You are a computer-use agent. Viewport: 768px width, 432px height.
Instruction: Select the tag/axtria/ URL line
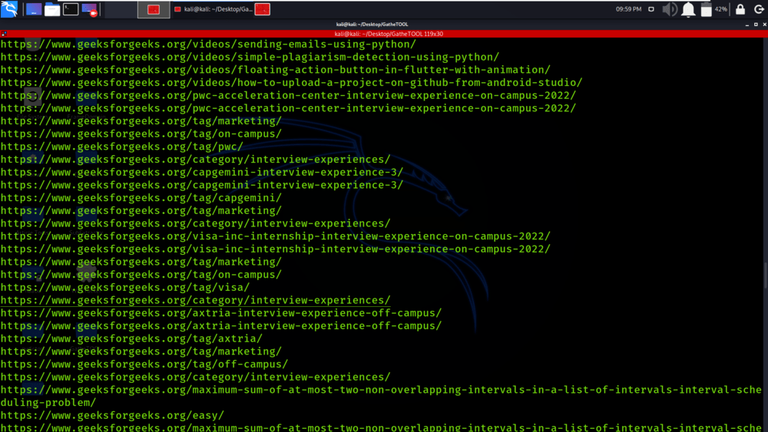pos(131,338)
